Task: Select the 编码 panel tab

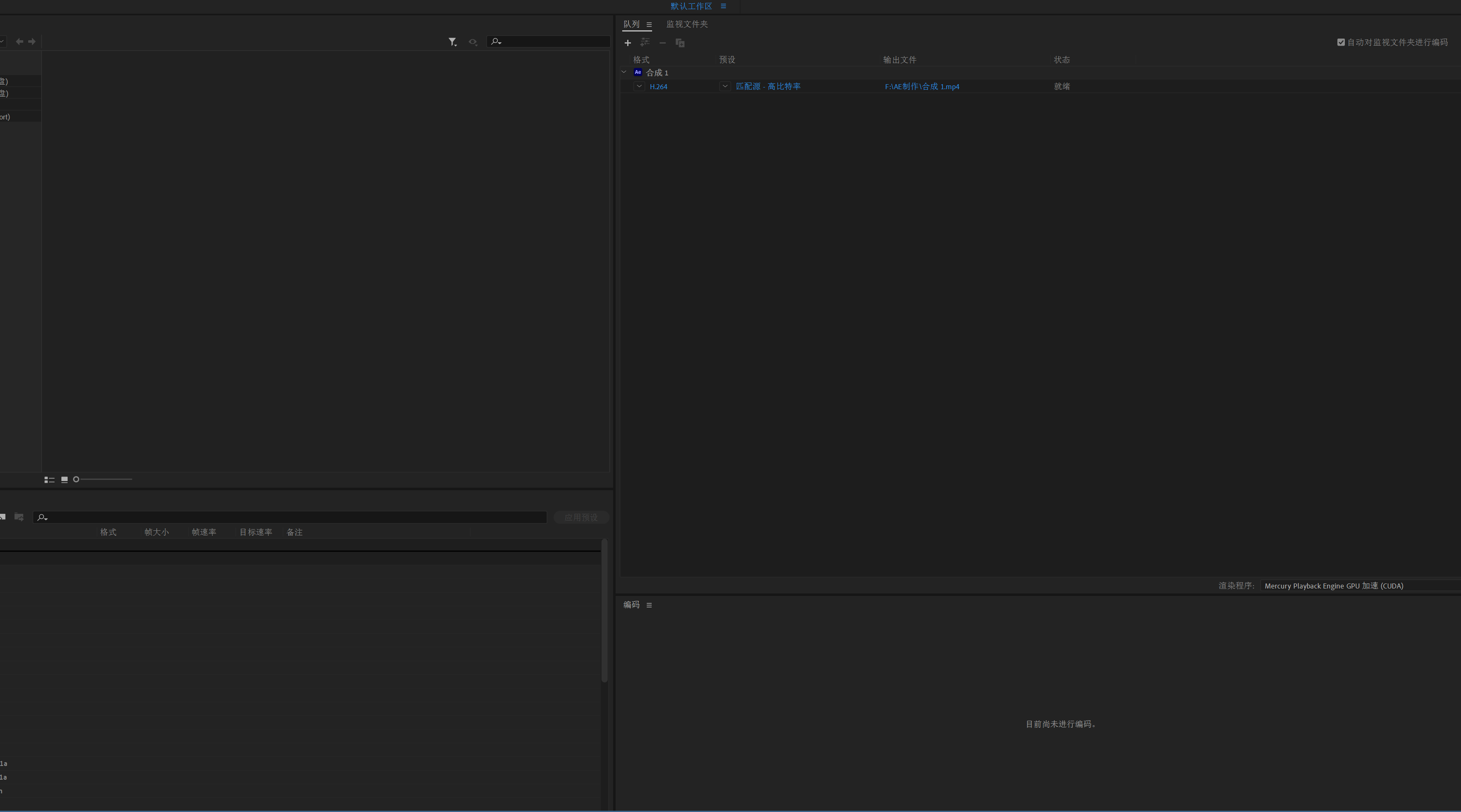Action: pyautogui.click(x=631, y=605)
